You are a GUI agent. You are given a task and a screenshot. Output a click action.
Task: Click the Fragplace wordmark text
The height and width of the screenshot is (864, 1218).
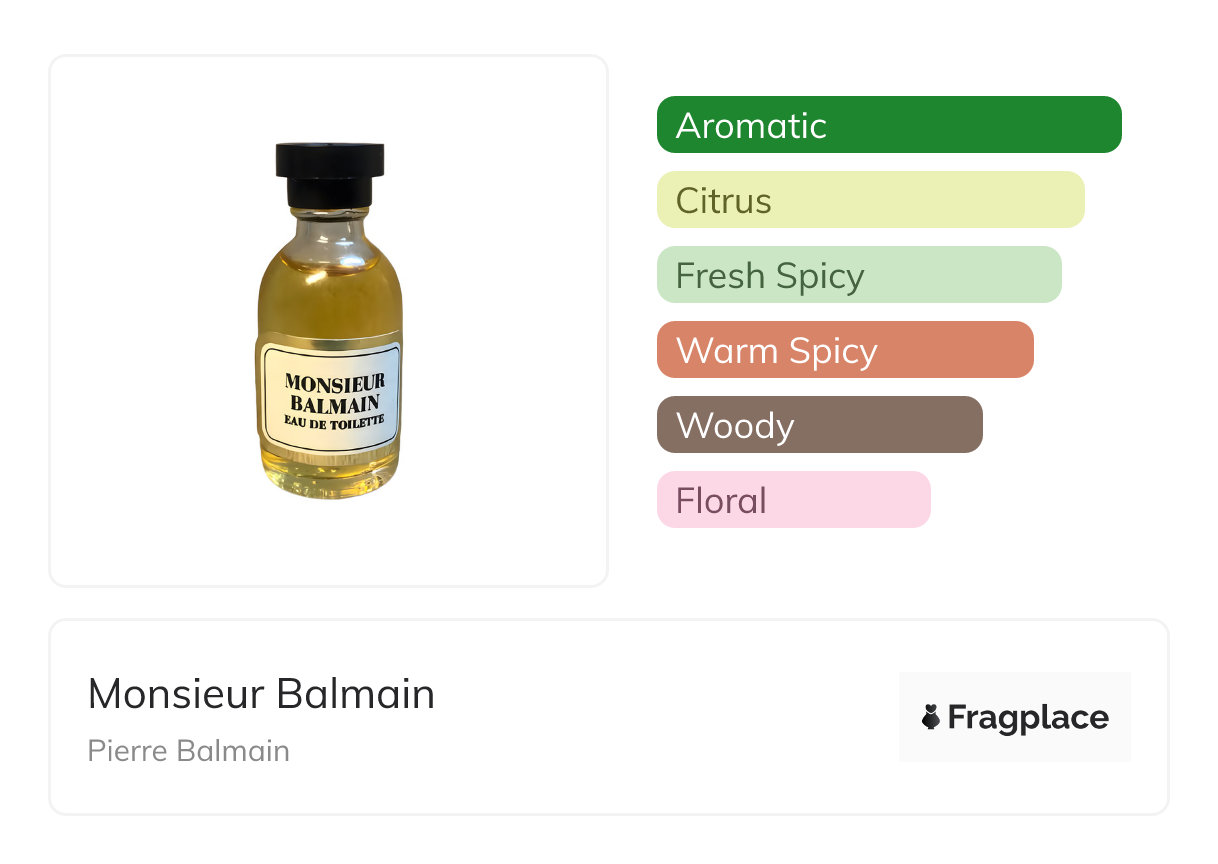tap(1028, 717)
